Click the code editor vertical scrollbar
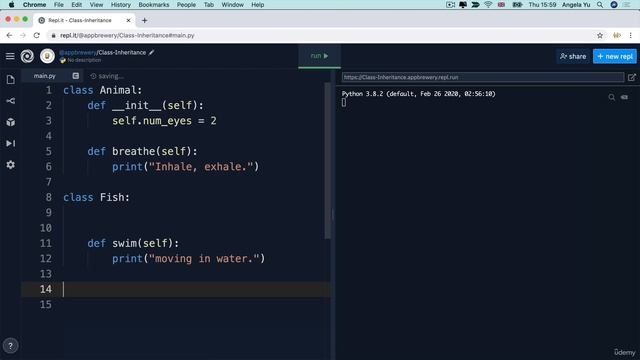640x360 pixels. (327, 161)
